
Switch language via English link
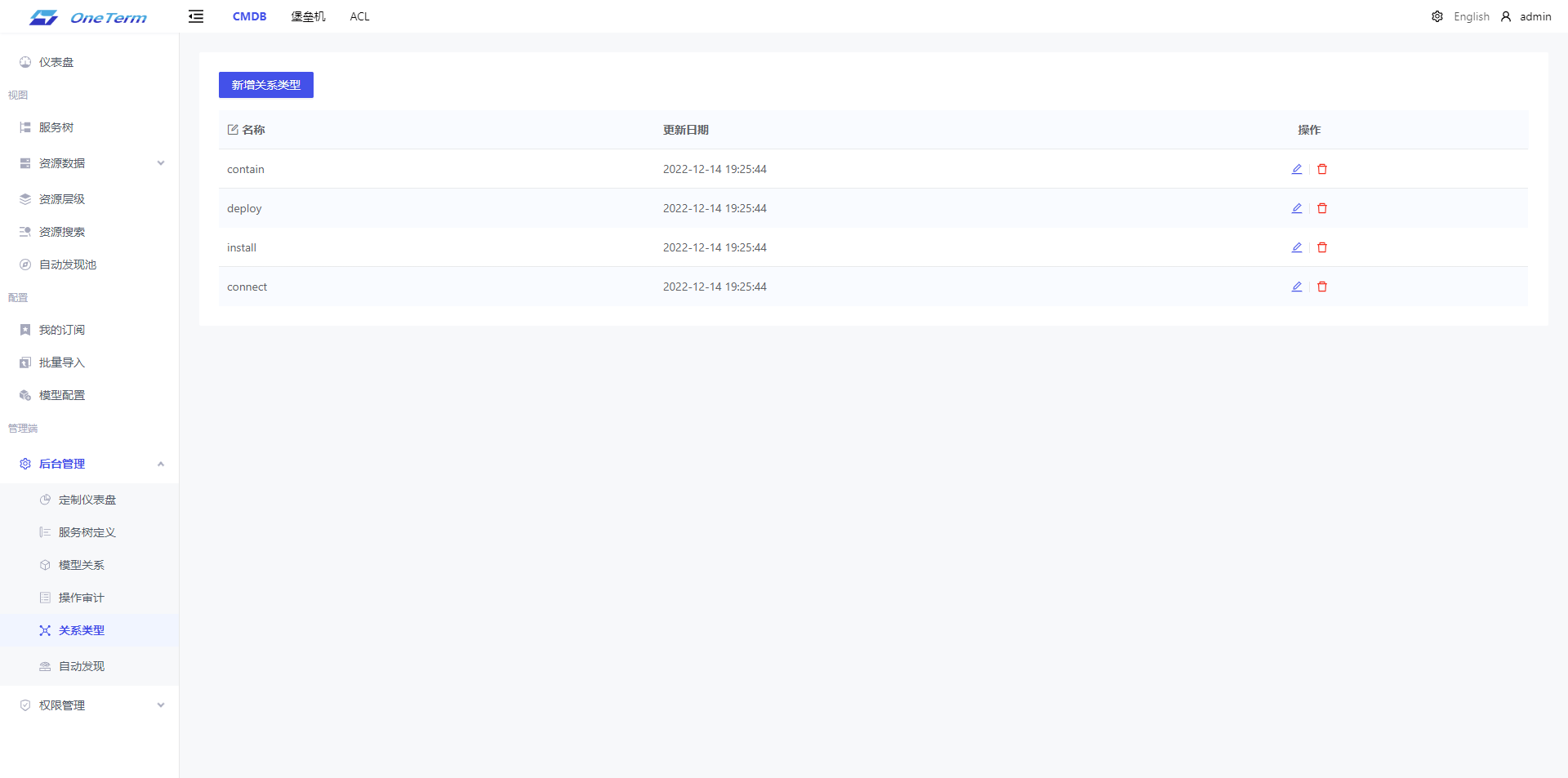pos(1471,16)
